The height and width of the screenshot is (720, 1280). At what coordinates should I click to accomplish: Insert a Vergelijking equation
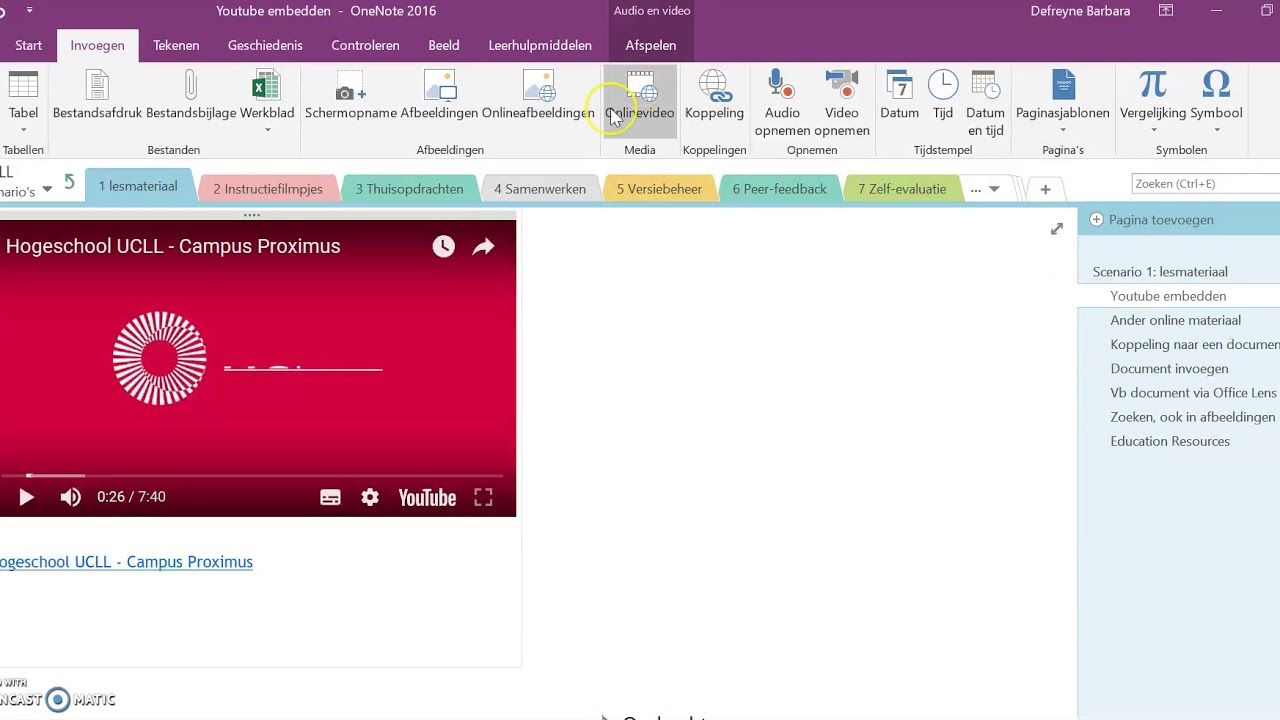[x=1153, y=102]
